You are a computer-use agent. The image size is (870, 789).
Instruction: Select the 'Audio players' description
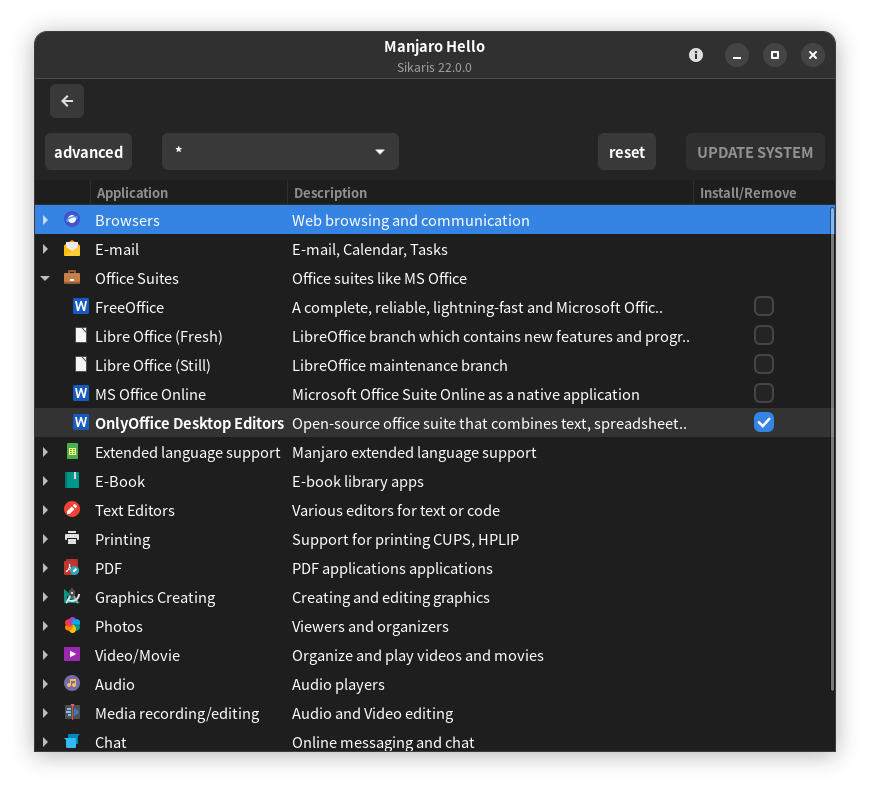coord(338,684)
